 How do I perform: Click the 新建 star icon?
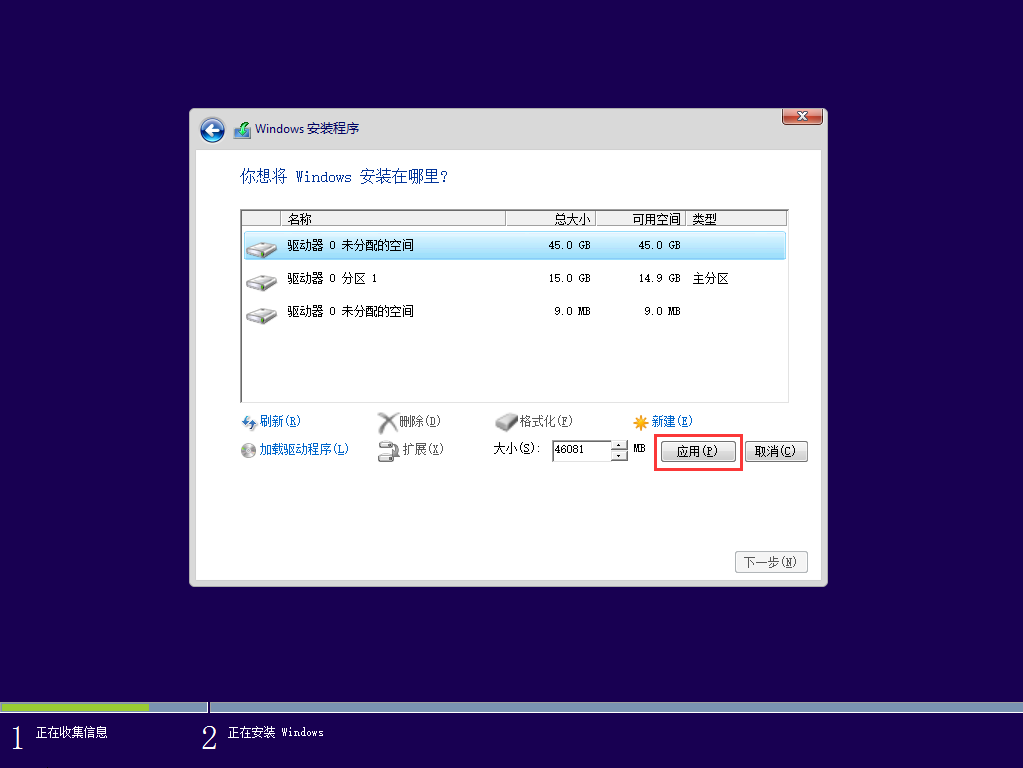(x=641, y=422)
